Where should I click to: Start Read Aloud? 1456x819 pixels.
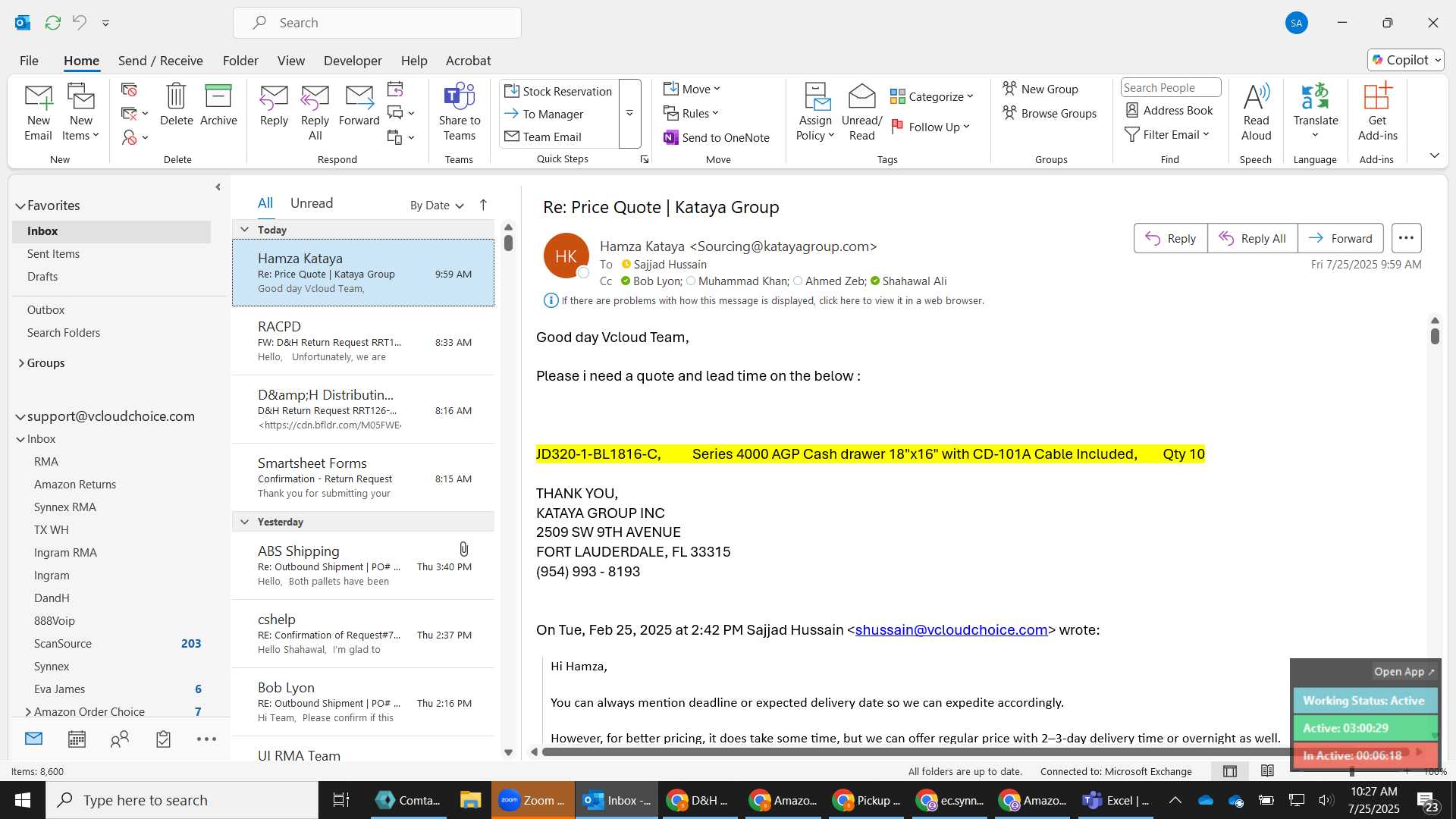[x=1256, y=112]
